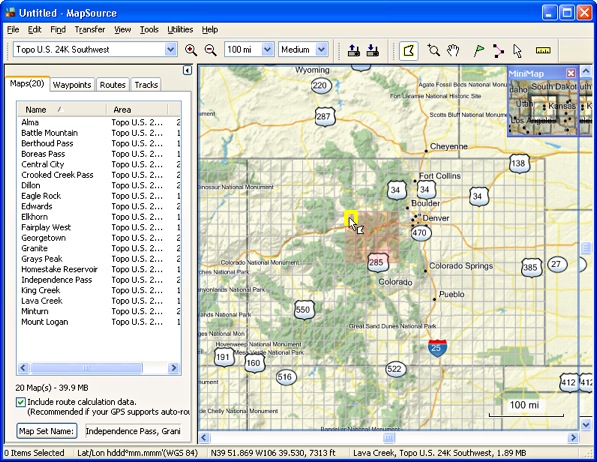The image size is (597, 462).
Task: Click map view scroll down arrow
Action: click(x=586, y=424)
